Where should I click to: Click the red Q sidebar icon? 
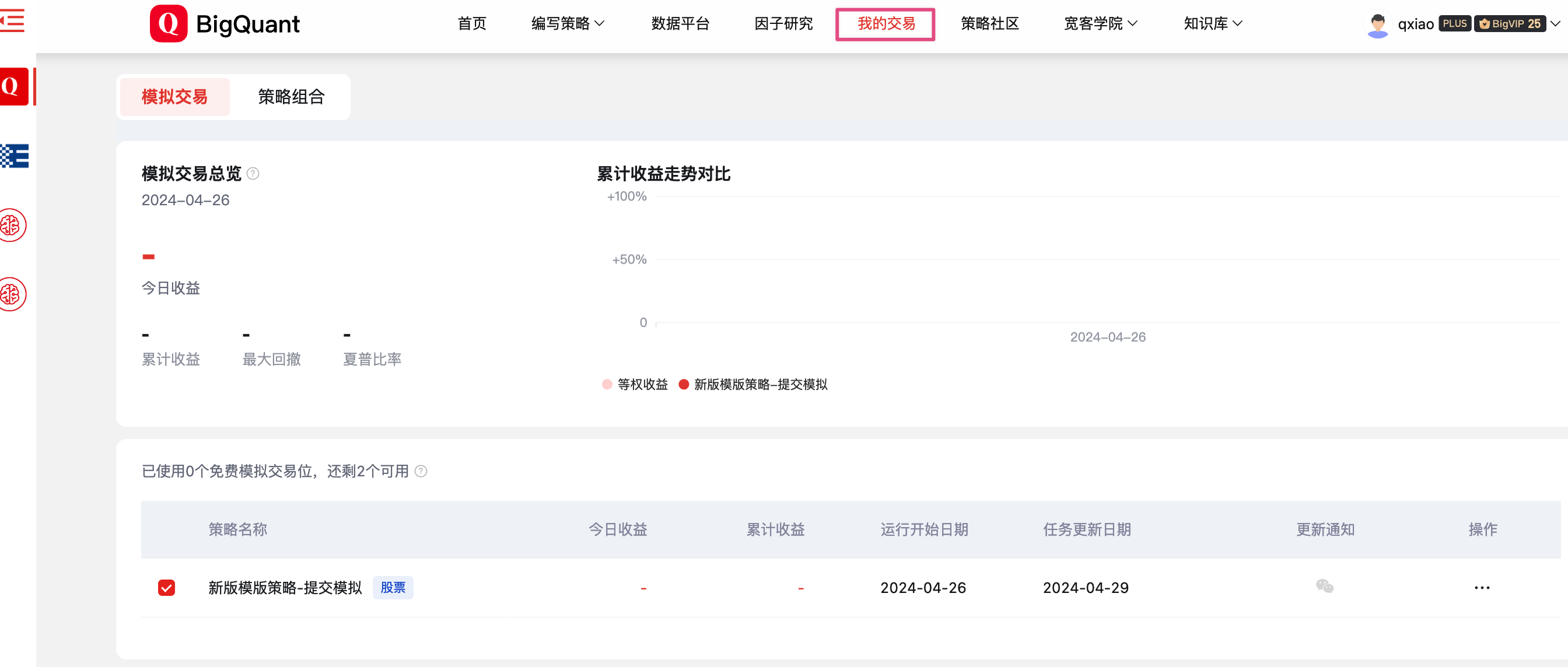tap(13, 86)
